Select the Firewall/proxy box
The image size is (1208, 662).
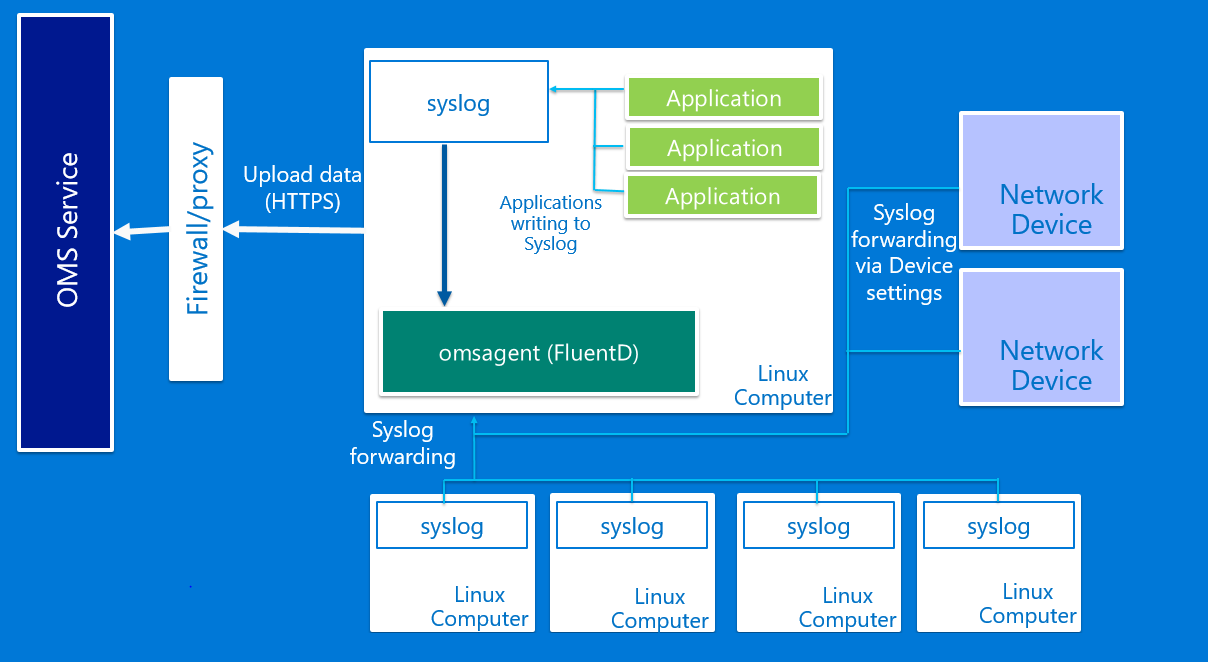(x=196, y=229)
